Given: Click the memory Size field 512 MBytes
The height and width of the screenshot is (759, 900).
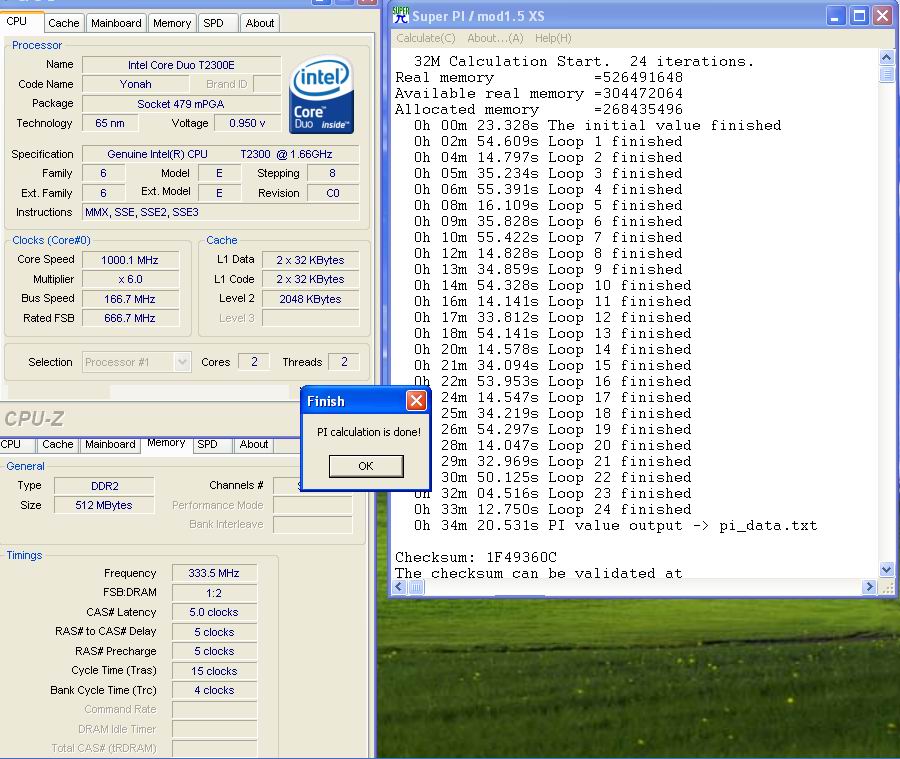Looking at the screenshot, I should pos(104,505).
